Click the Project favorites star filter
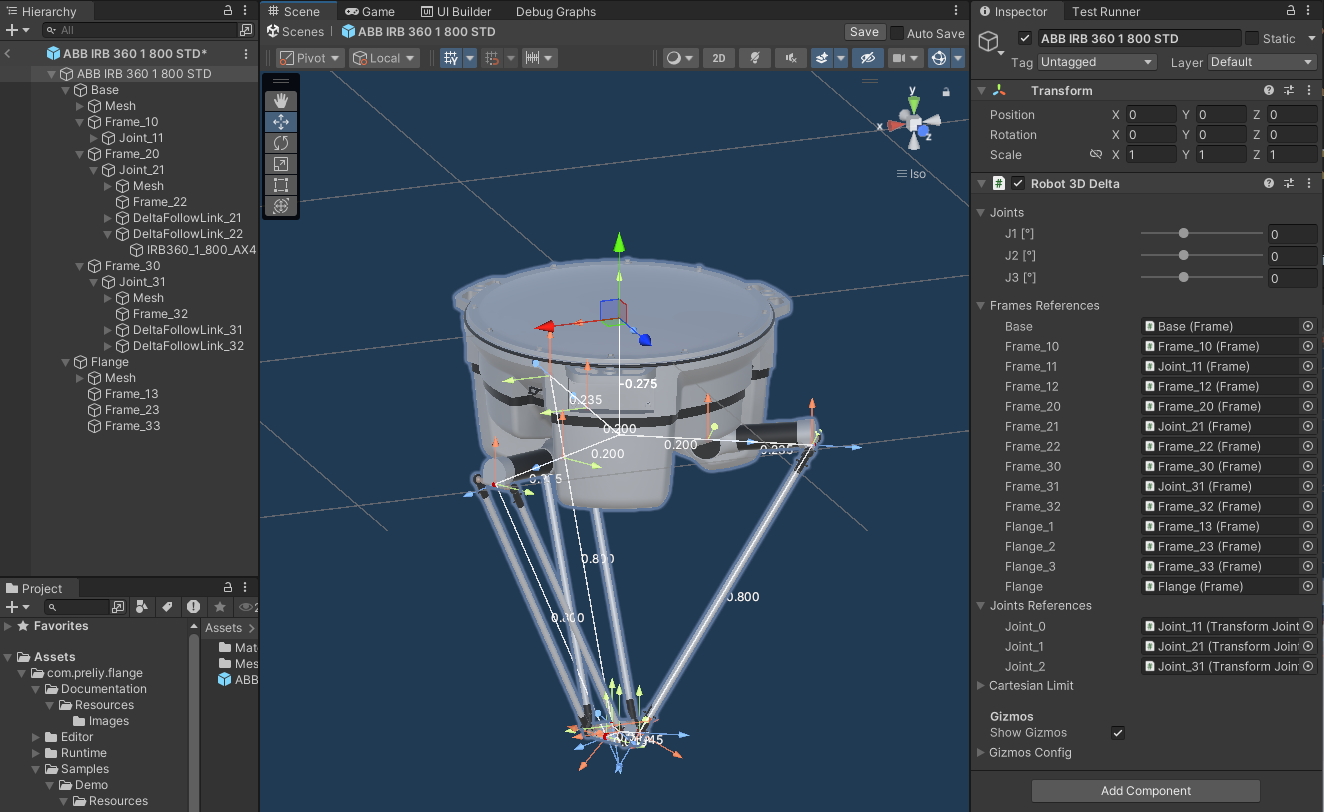The image size is (1324, 812). tap(219, 606)
